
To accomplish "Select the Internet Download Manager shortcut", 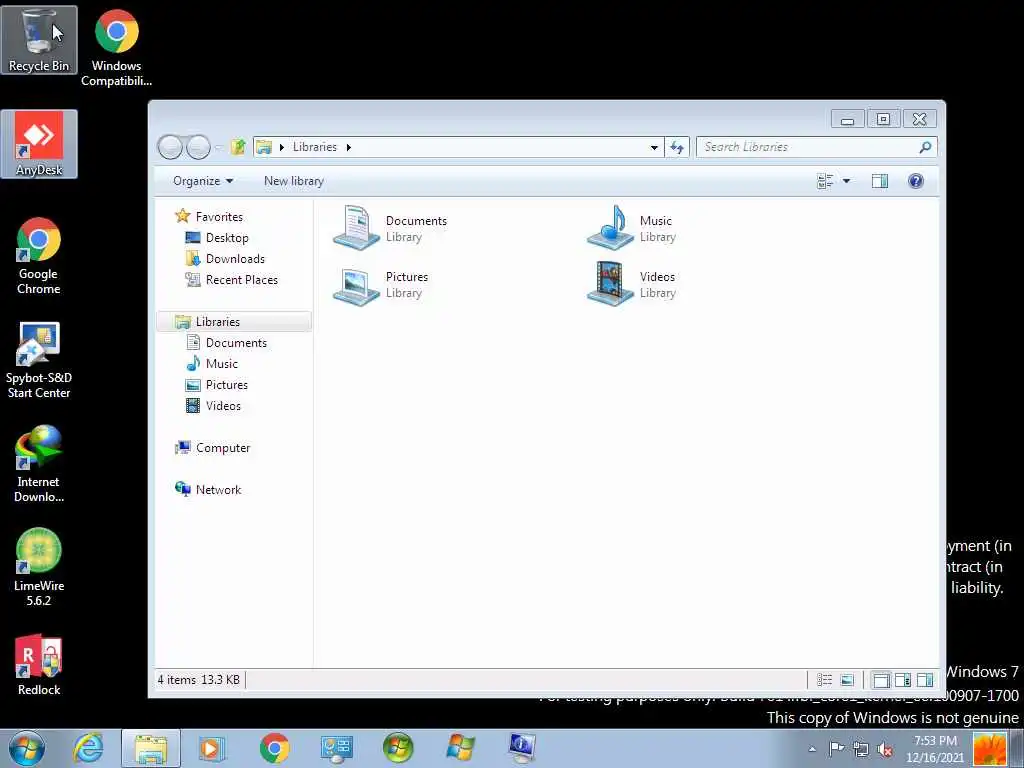I will 39,464.
